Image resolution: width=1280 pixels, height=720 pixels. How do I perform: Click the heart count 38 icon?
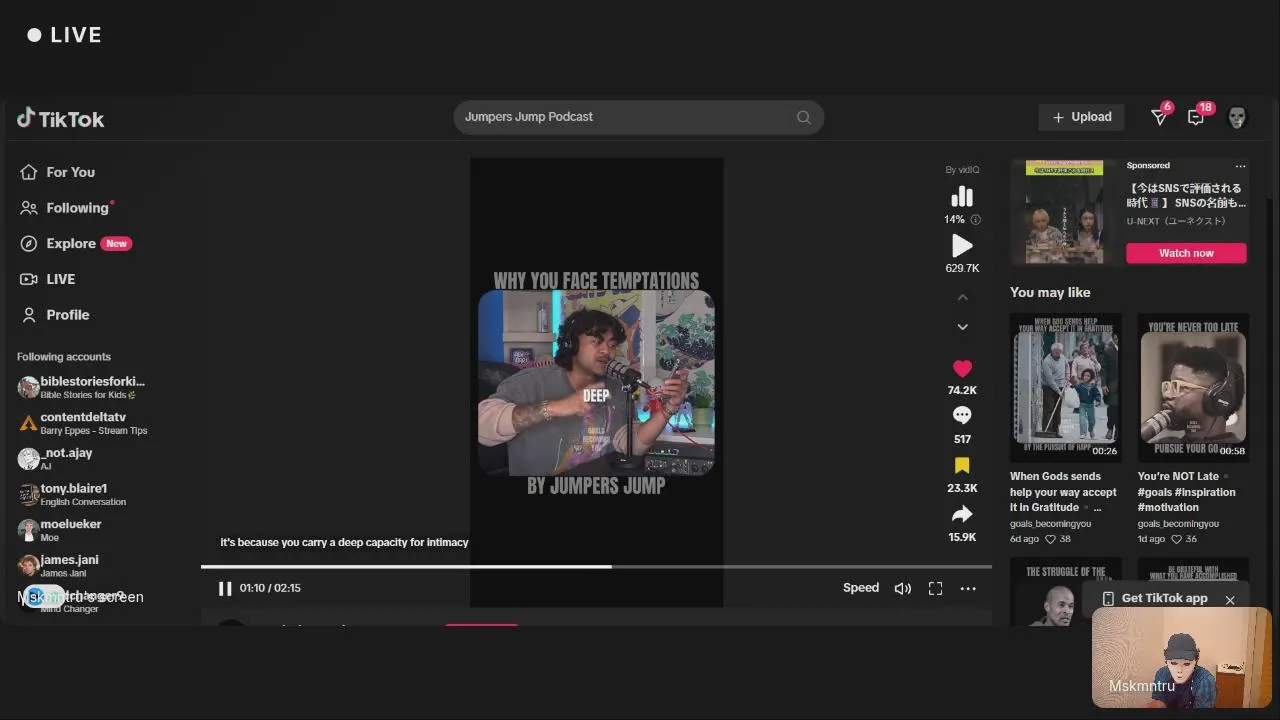pos(1050,539)
